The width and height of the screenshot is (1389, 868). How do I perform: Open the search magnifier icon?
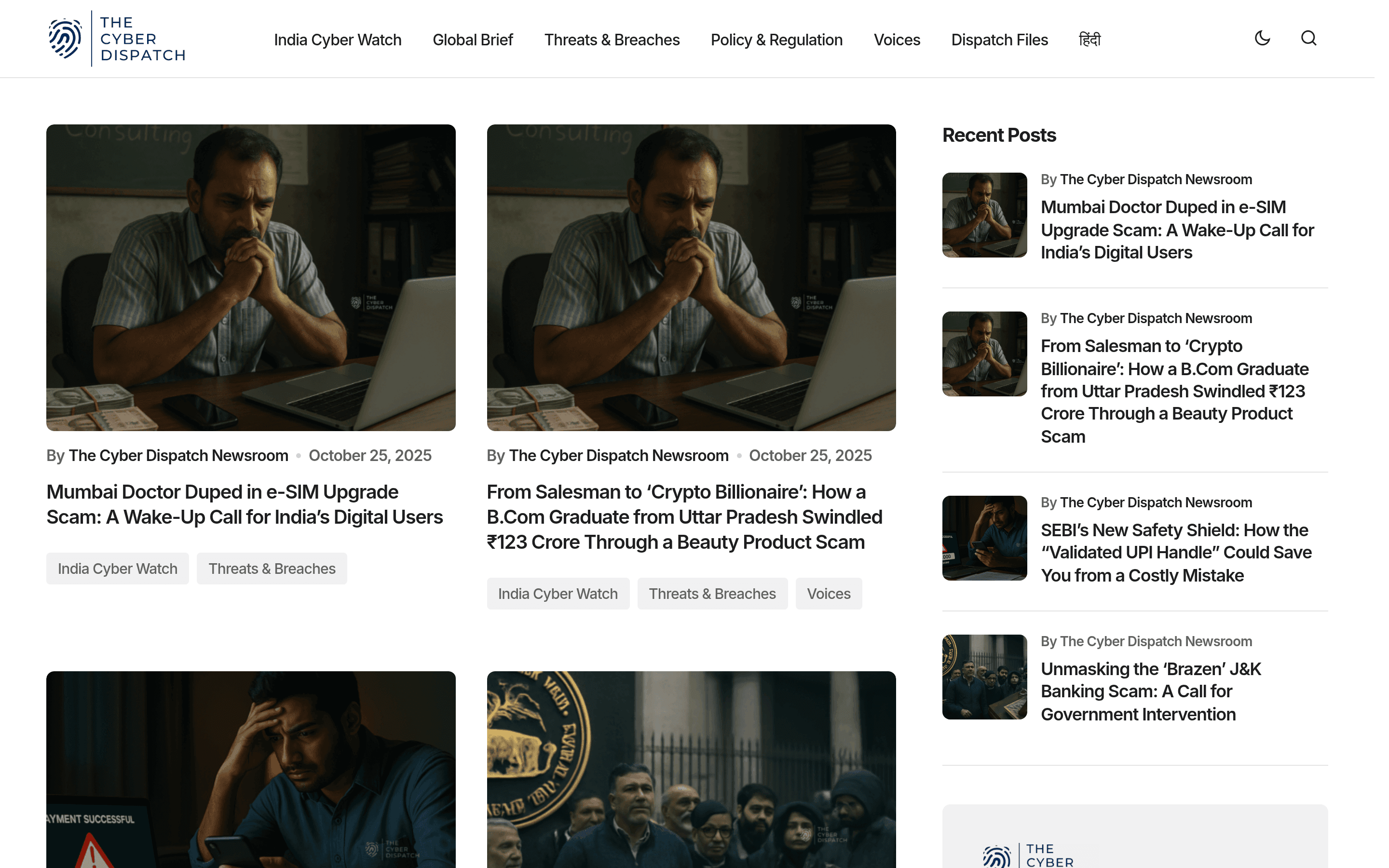click(x=1308, y=39)
